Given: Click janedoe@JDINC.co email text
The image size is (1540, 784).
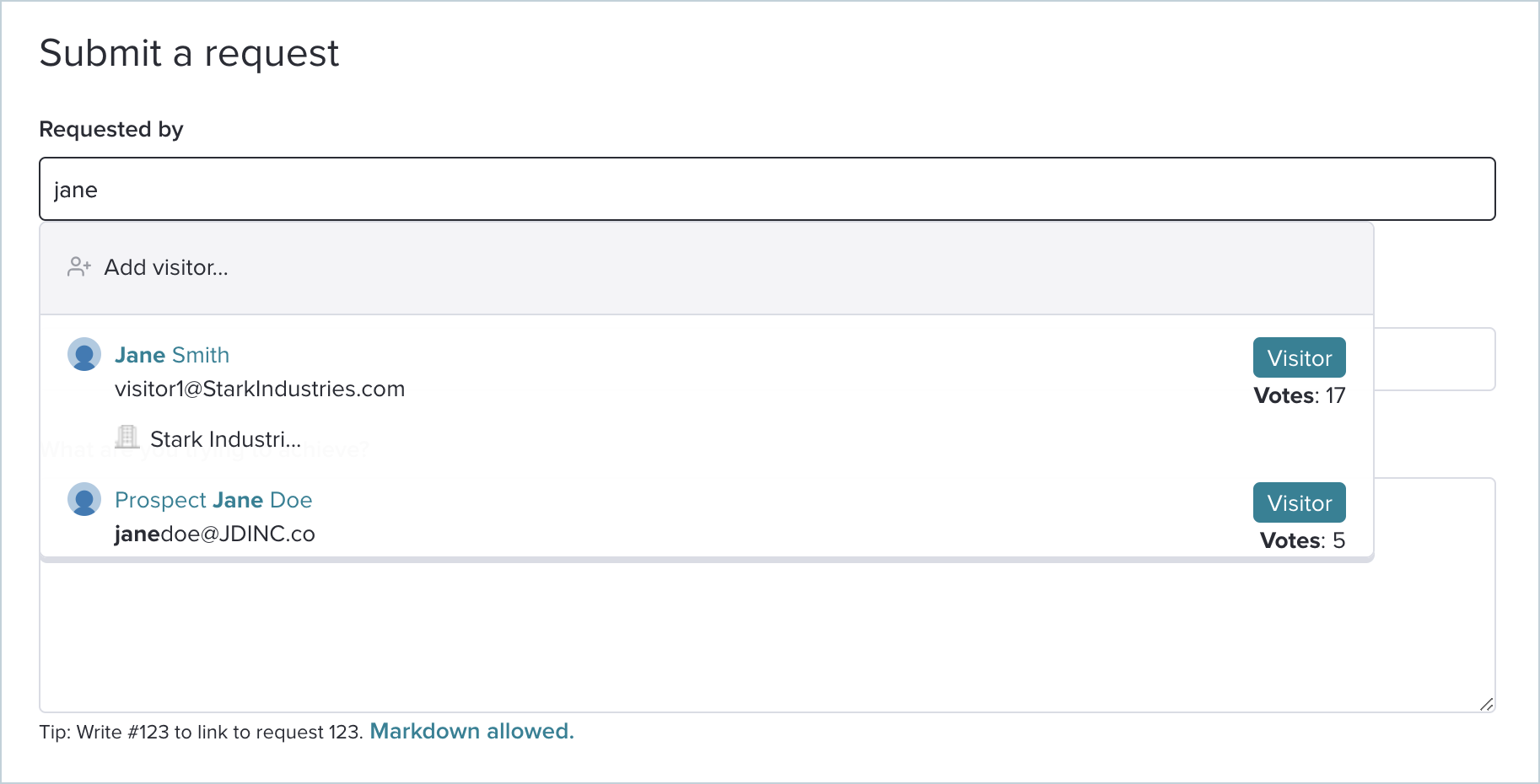Looking at the screenshot, I should [x=215, y=534].
